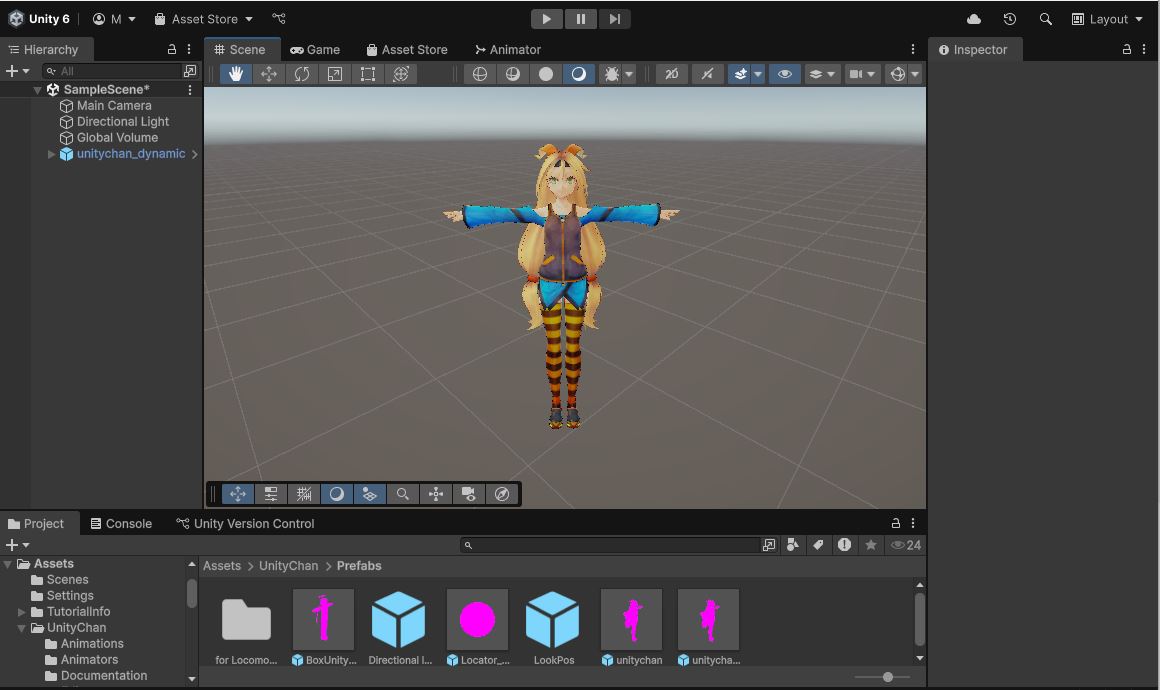
Task: Toggle the Project panel lock
Action: tap(895, 524)
